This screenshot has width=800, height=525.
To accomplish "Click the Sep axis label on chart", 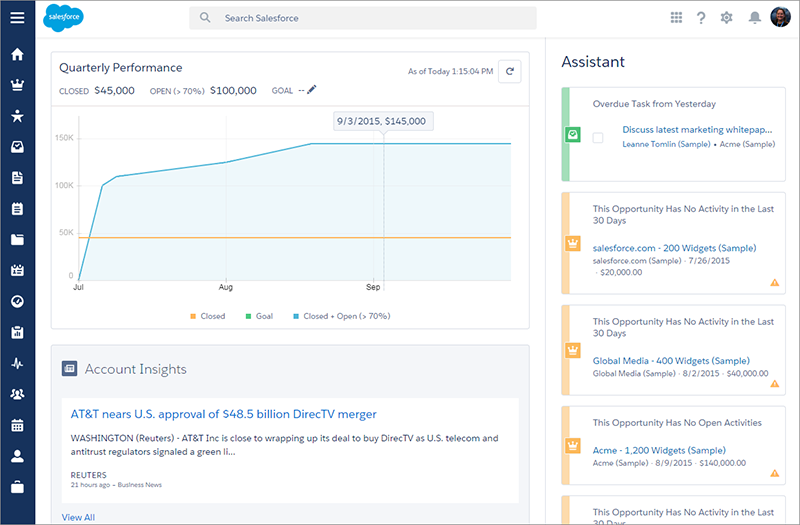I will click(373, 287).
